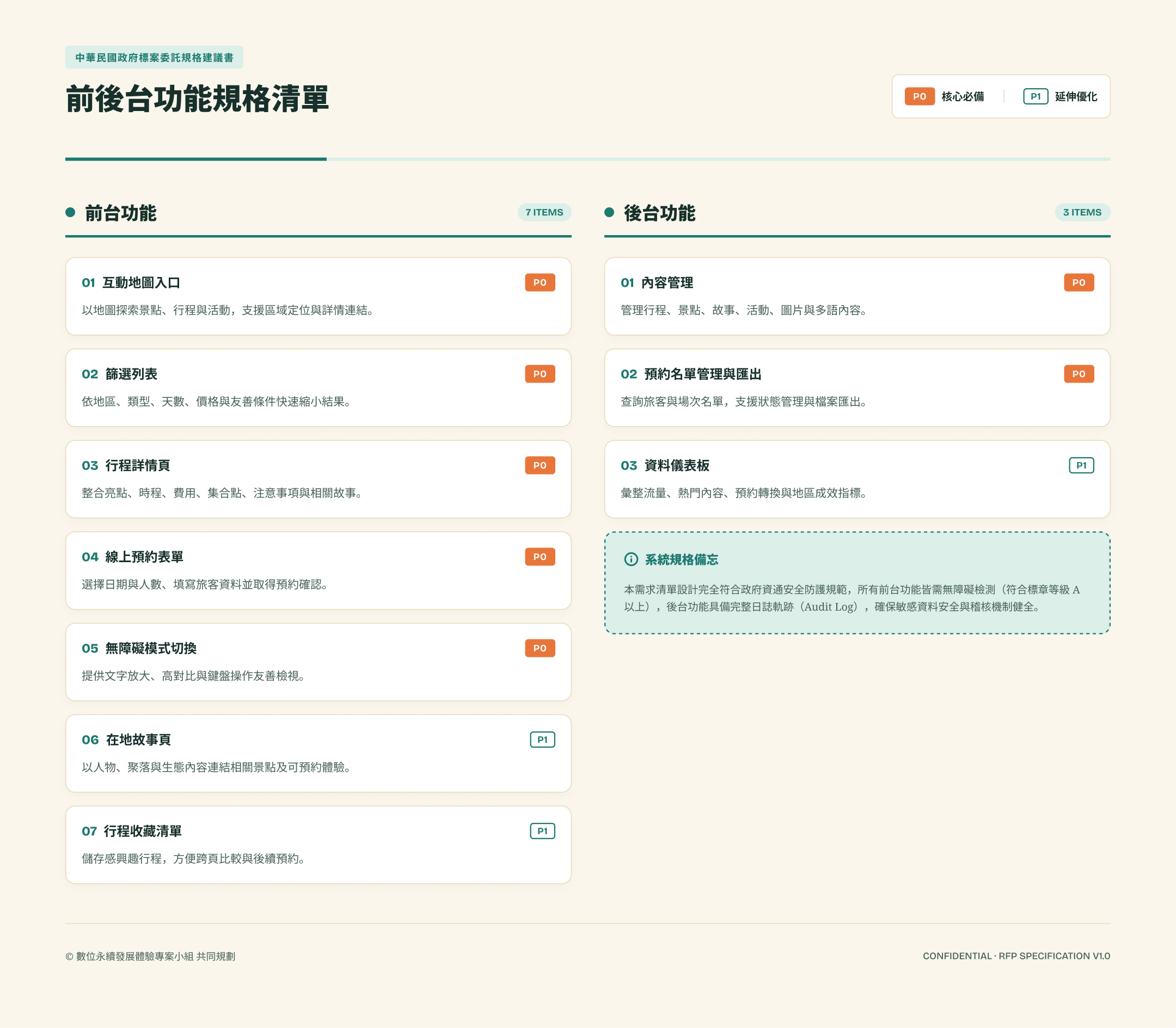The height and width of the screenshot is (1028, 1176).
Task: Click the info icon beside 系統規格備忘
Action: tap(631, 559)
